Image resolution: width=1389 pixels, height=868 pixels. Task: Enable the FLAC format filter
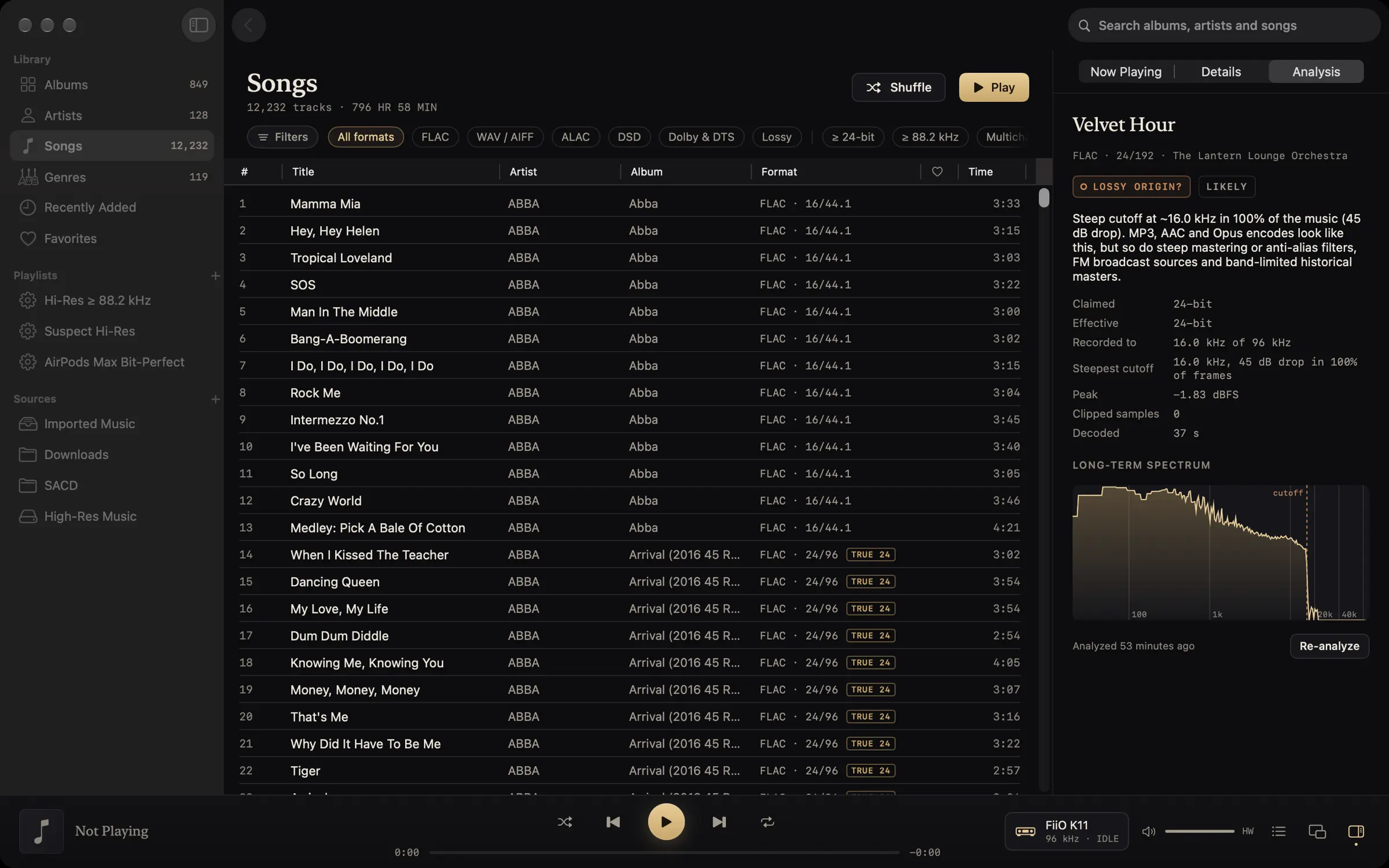435,137
